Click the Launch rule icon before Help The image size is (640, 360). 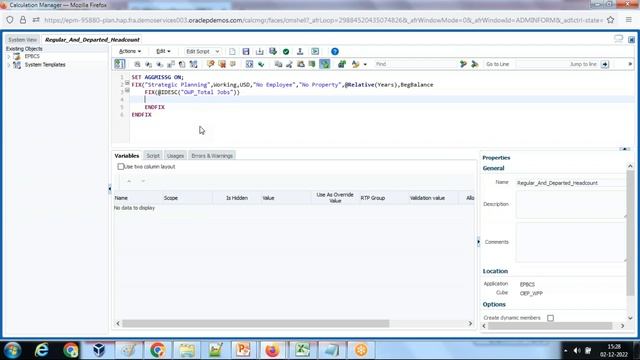pyautogui.click(x=315, y=51)
